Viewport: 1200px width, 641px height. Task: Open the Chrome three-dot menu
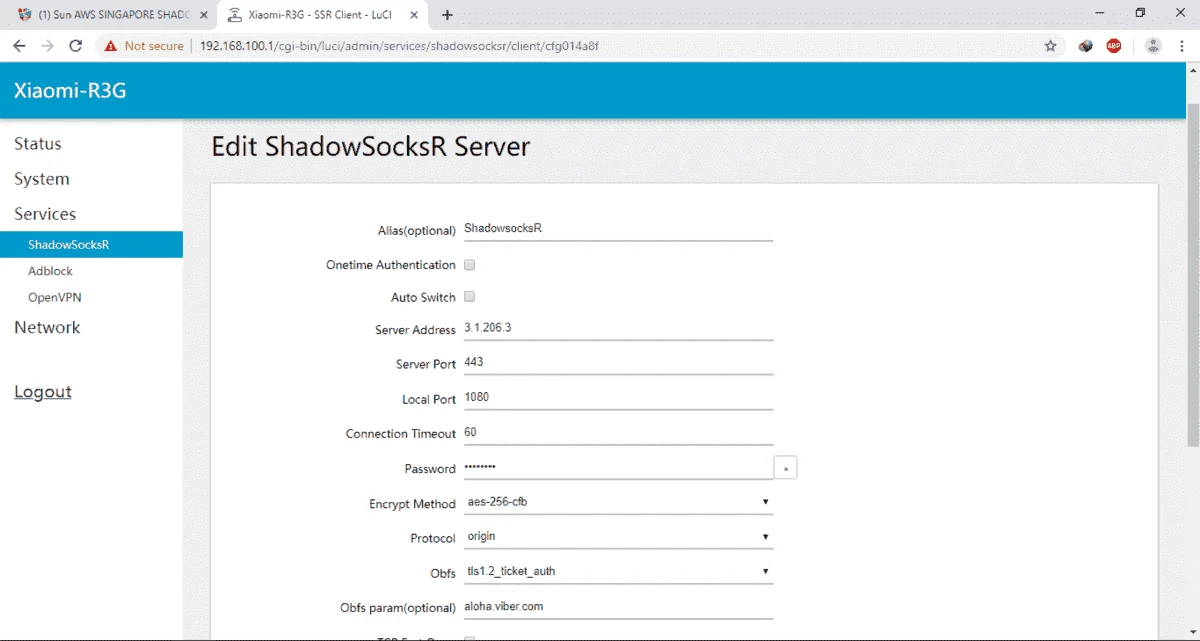pyautogui.click(x=1183, y=46)
